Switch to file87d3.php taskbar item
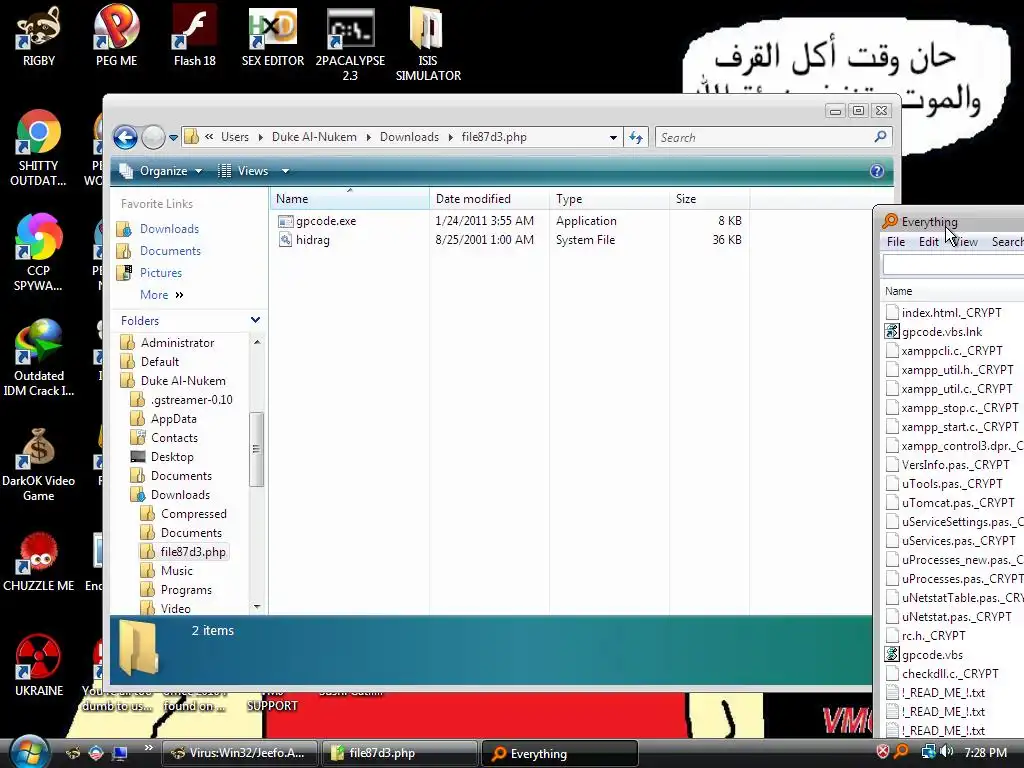This screenshot has height=768, width=1024. tap(398, 753)
